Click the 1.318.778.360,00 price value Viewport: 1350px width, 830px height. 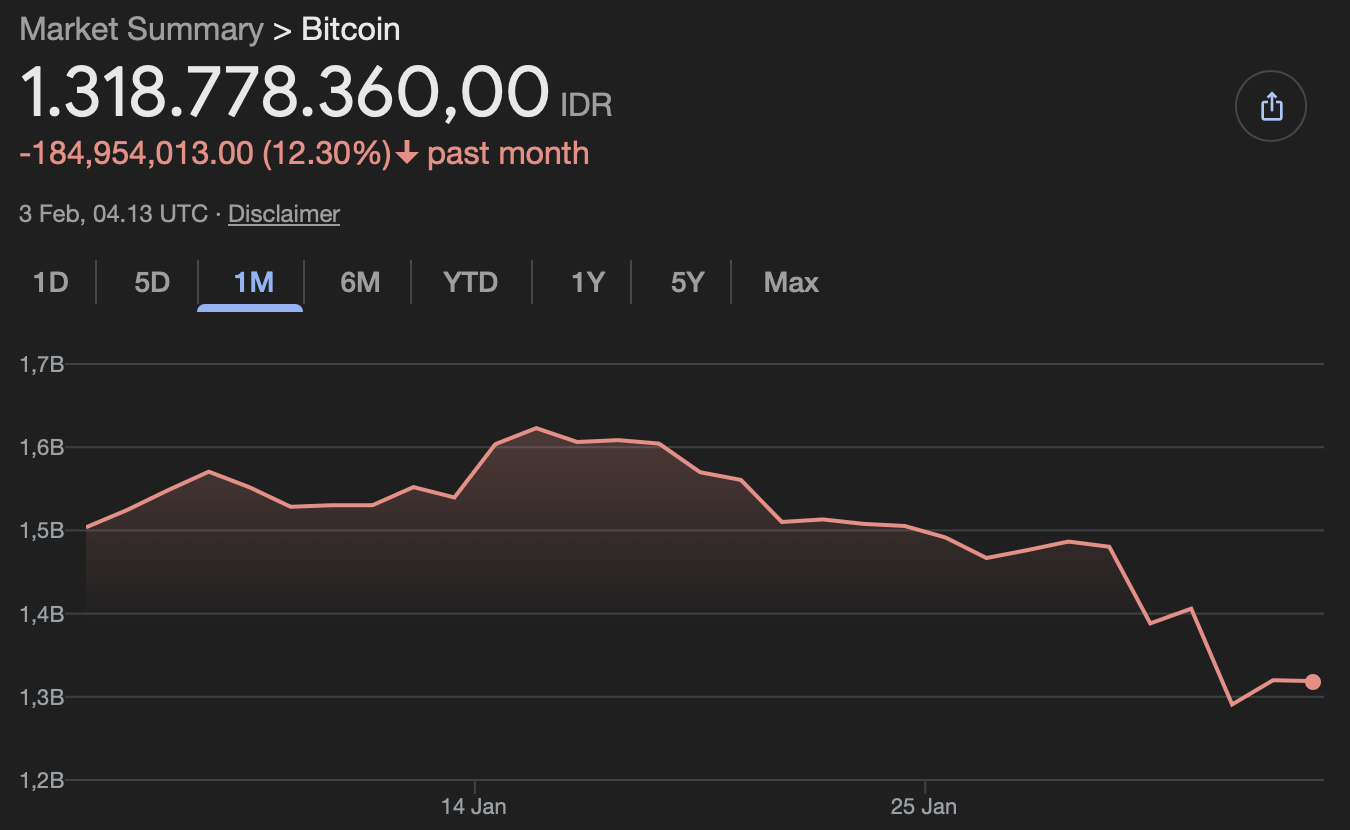285,92
